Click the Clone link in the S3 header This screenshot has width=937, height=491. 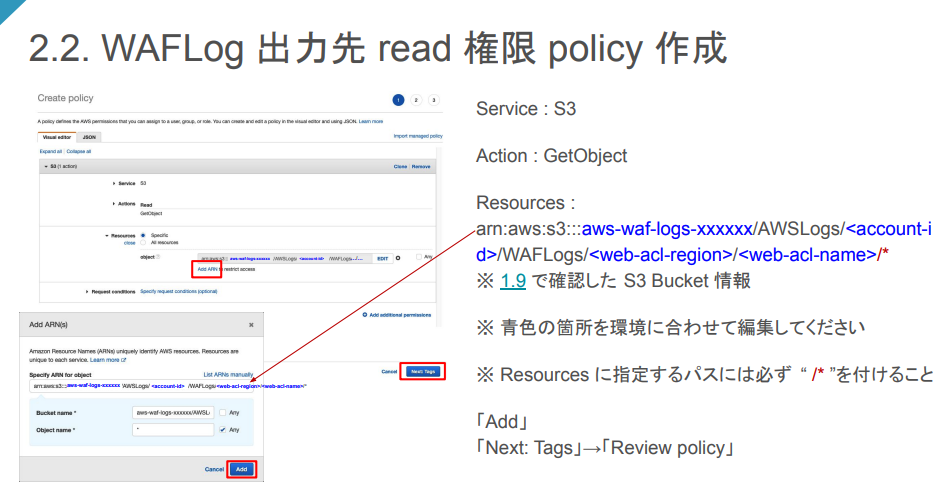(x=400, y=167)
